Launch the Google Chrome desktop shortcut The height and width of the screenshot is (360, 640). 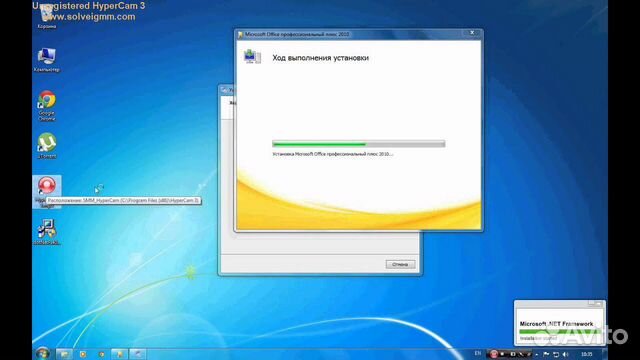pyautogui.click(x=47, y=106)
